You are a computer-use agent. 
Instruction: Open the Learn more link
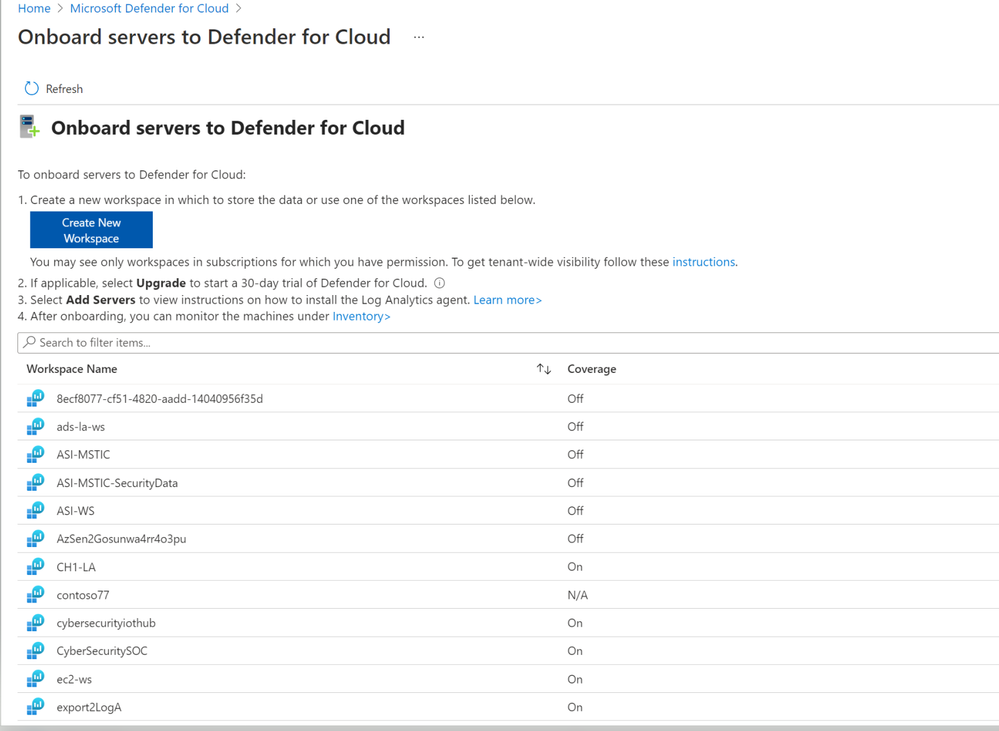tap(507, 300)
